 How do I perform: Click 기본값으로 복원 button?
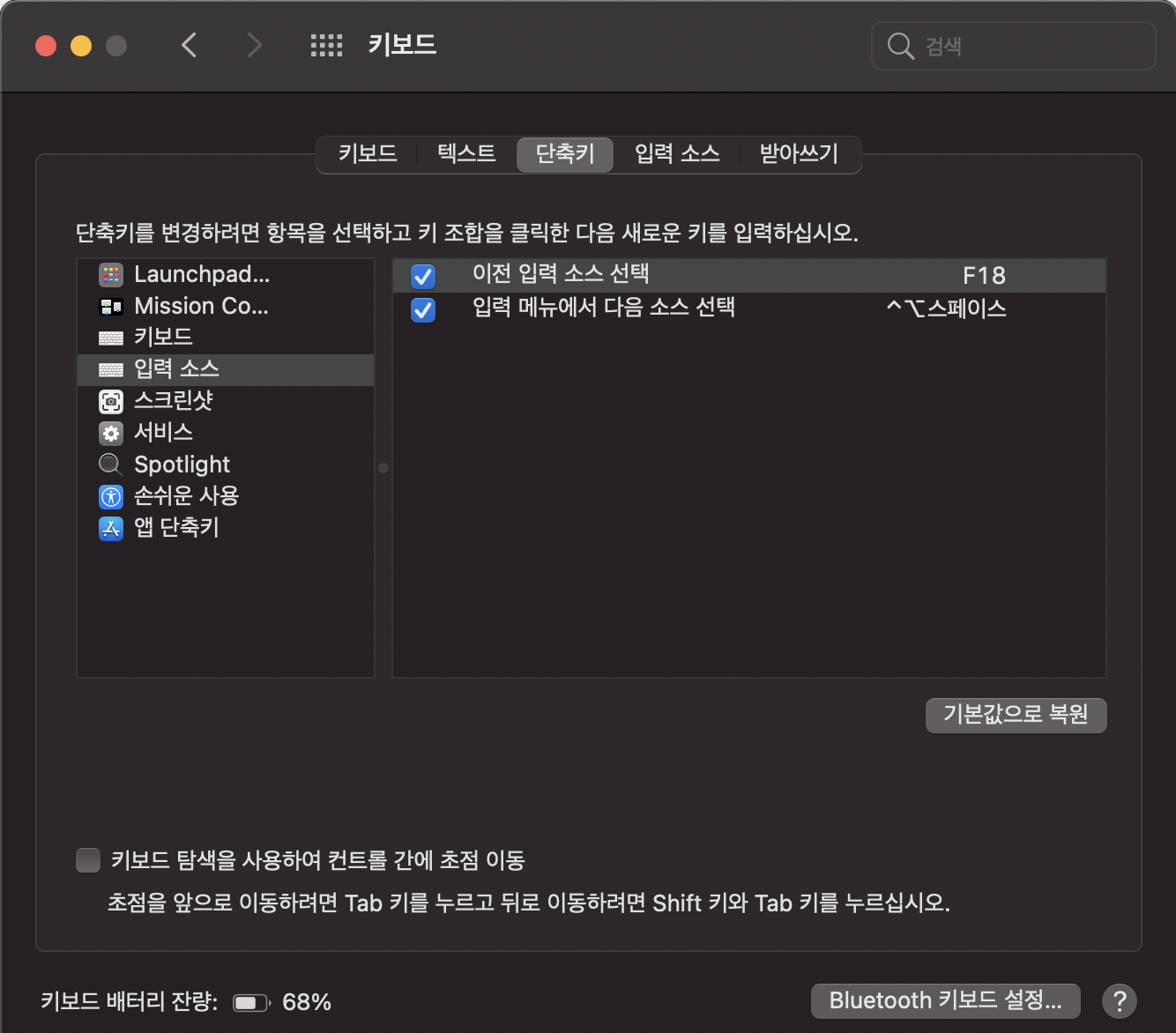tap(1016, 715)
